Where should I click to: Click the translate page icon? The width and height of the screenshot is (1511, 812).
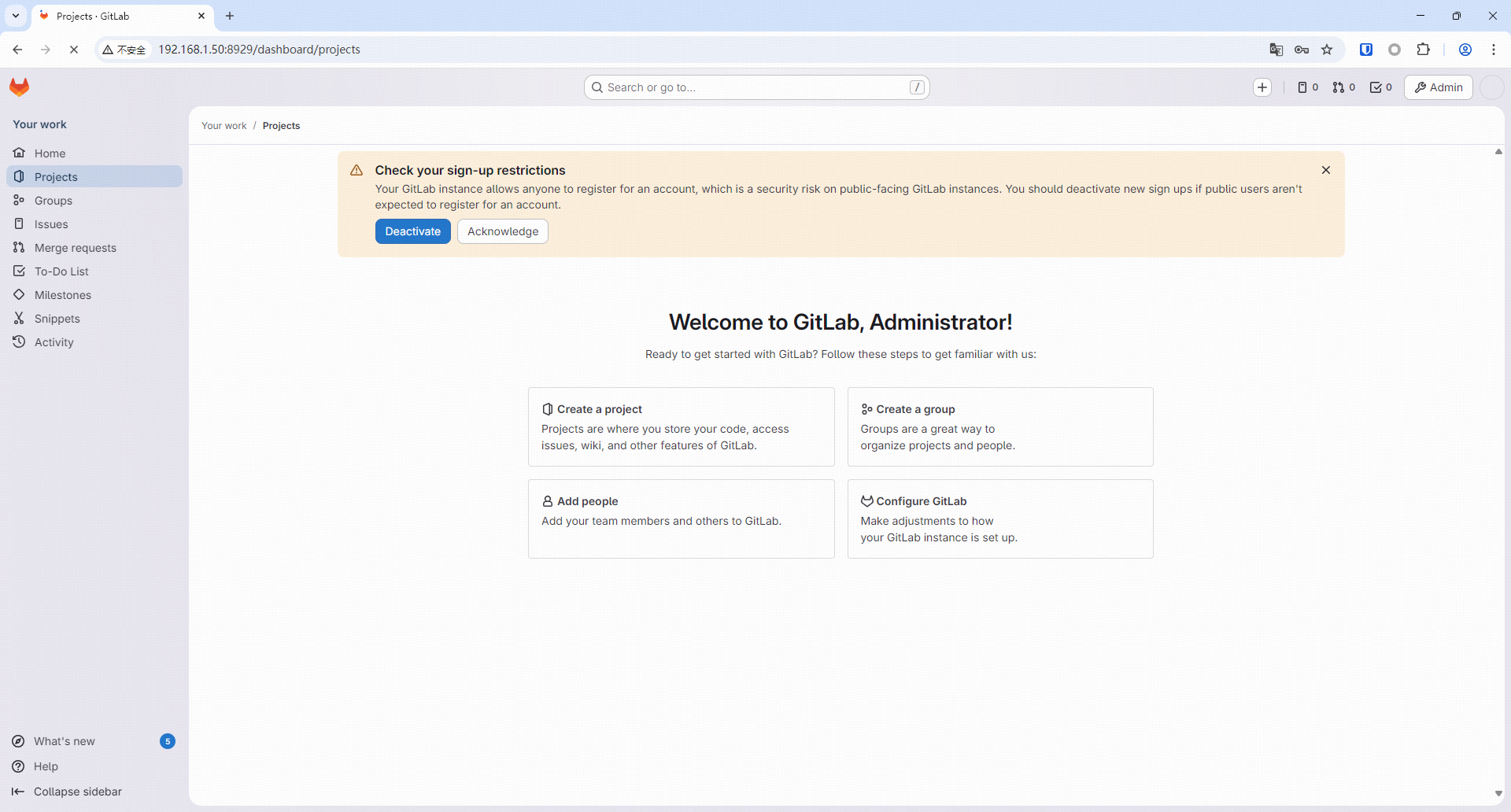click(1276, 50)
